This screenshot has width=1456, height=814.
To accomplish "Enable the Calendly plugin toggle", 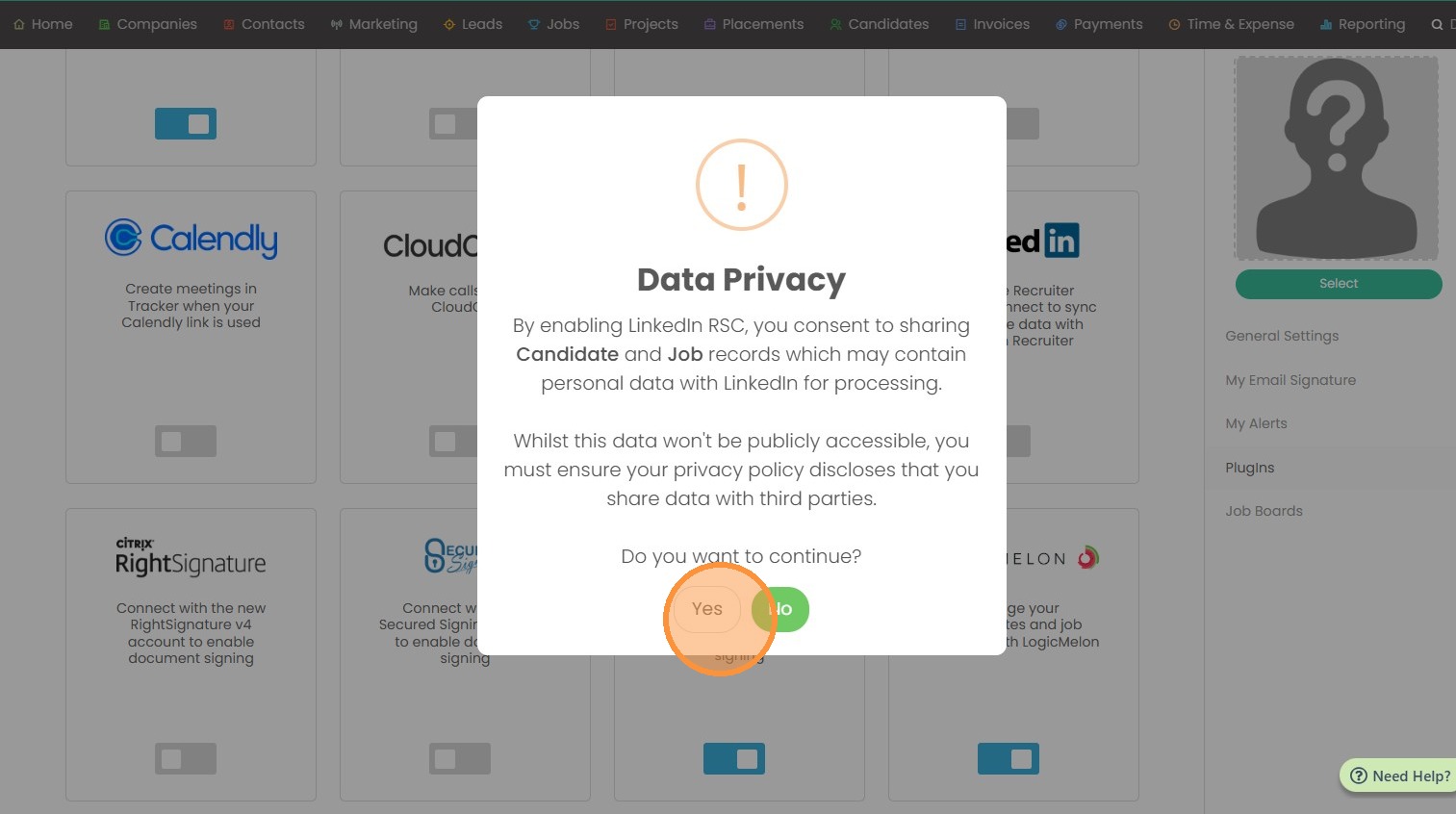I will pos(186,442).
